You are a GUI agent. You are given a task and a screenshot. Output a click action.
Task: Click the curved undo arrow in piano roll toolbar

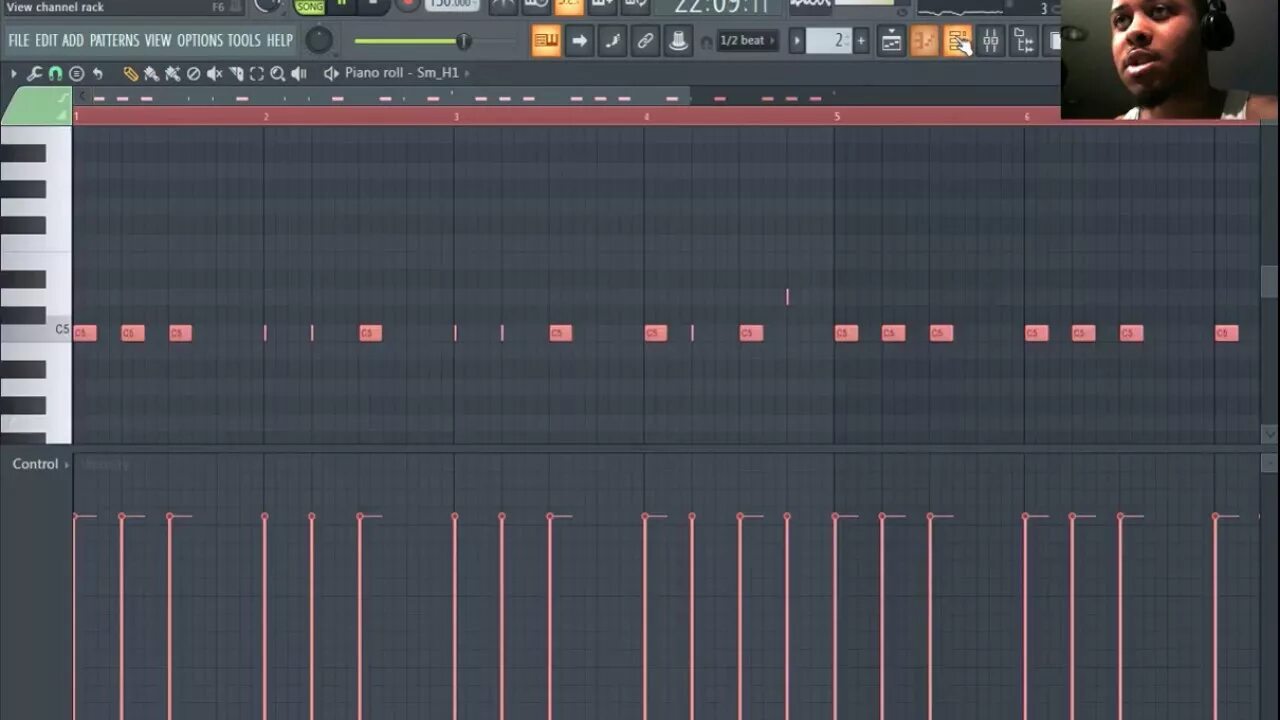pos(97,73)
